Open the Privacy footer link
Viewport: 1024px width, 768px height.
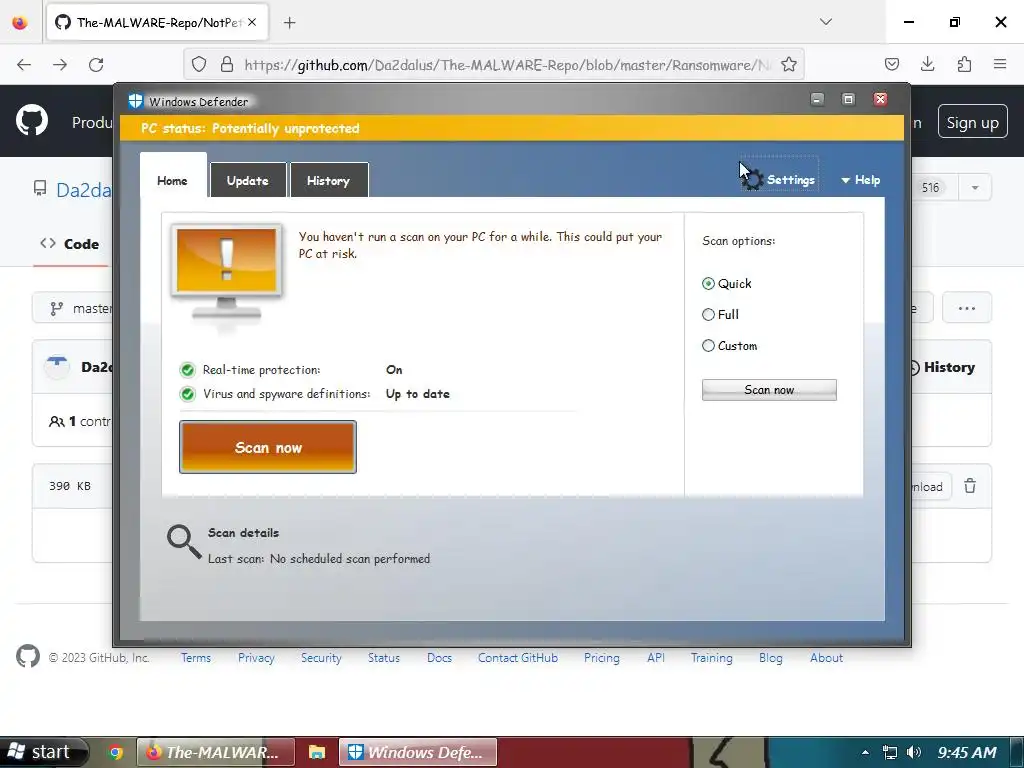pos(256,658)
